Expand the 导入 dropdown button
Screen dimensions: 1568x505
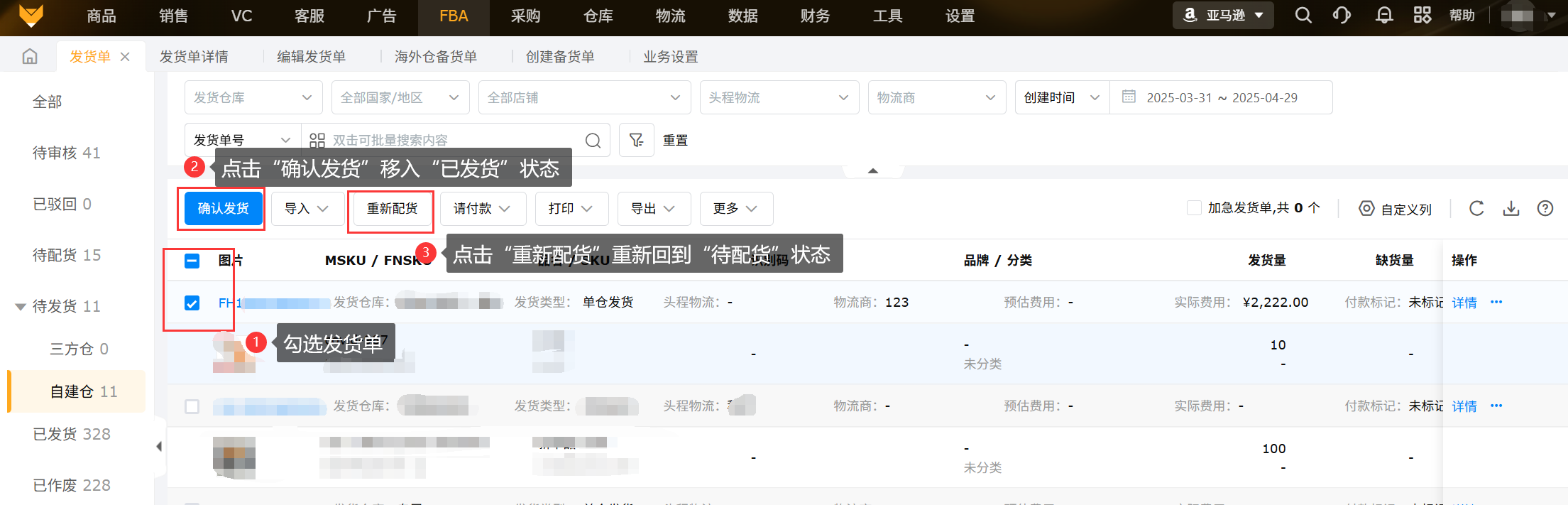307,209
